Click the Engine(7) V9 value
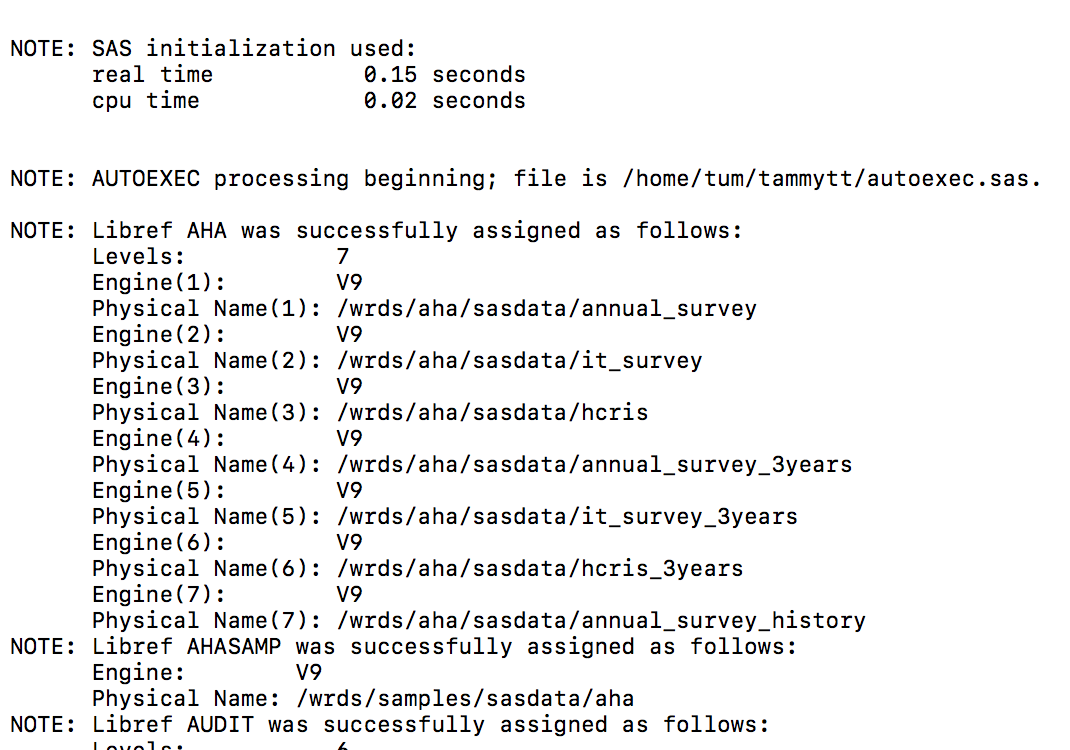Image resolution: width=1070 pixels, height=750 pixels. pyautogui.click(x=349, y=595)
